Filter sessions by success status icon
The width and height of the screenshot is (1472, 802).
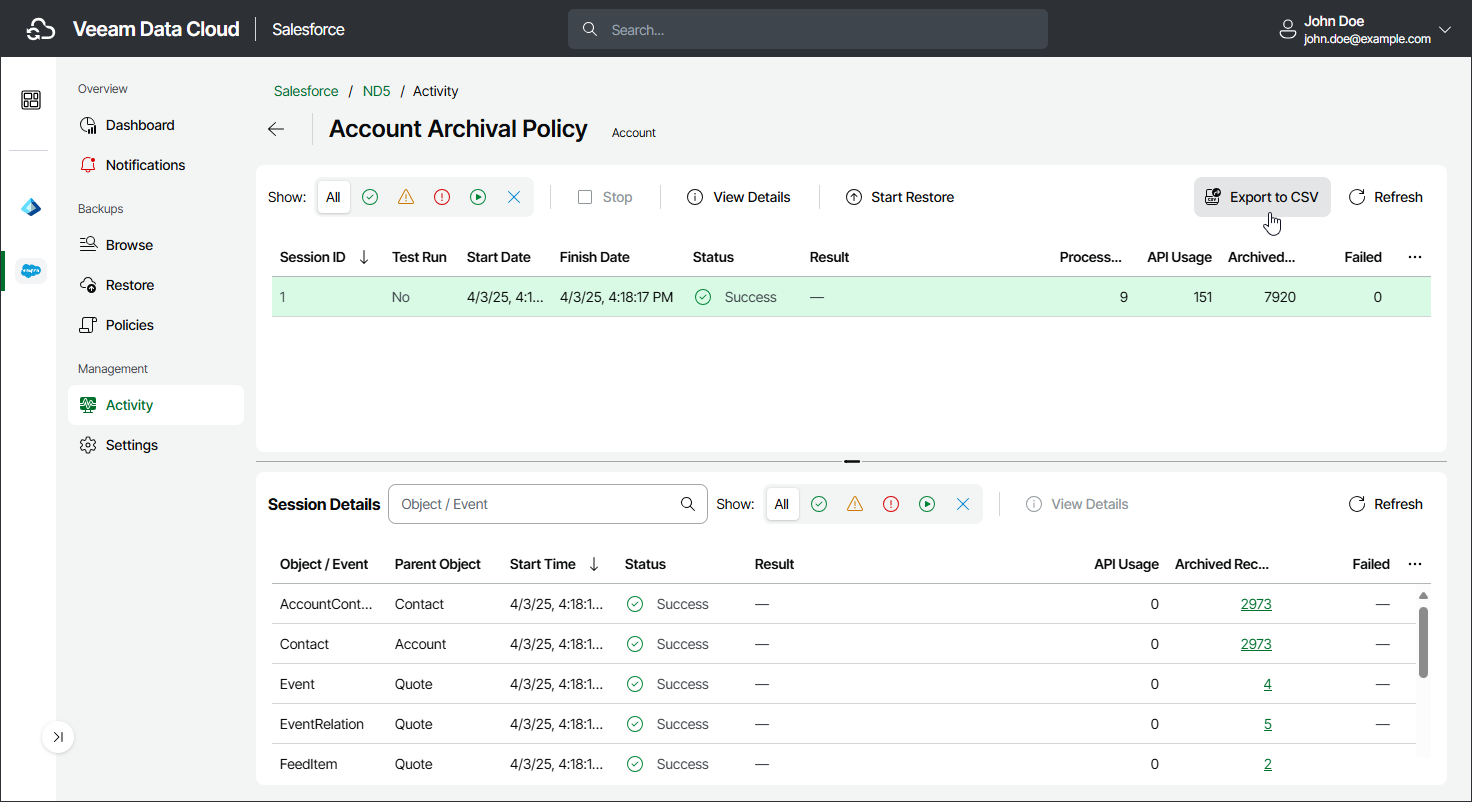[370, 197]
